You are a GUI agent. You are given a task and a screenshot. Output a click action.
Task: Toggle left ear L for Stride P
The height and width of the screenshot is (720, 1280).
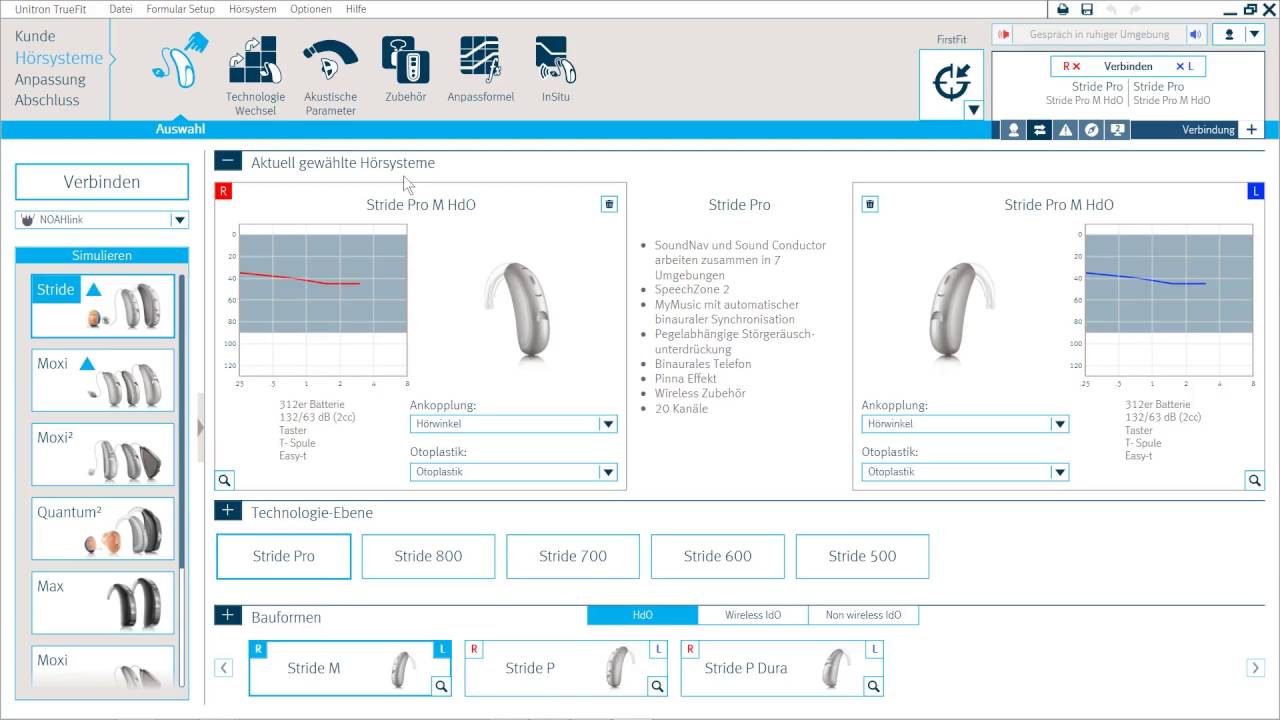tap(658, 649)
